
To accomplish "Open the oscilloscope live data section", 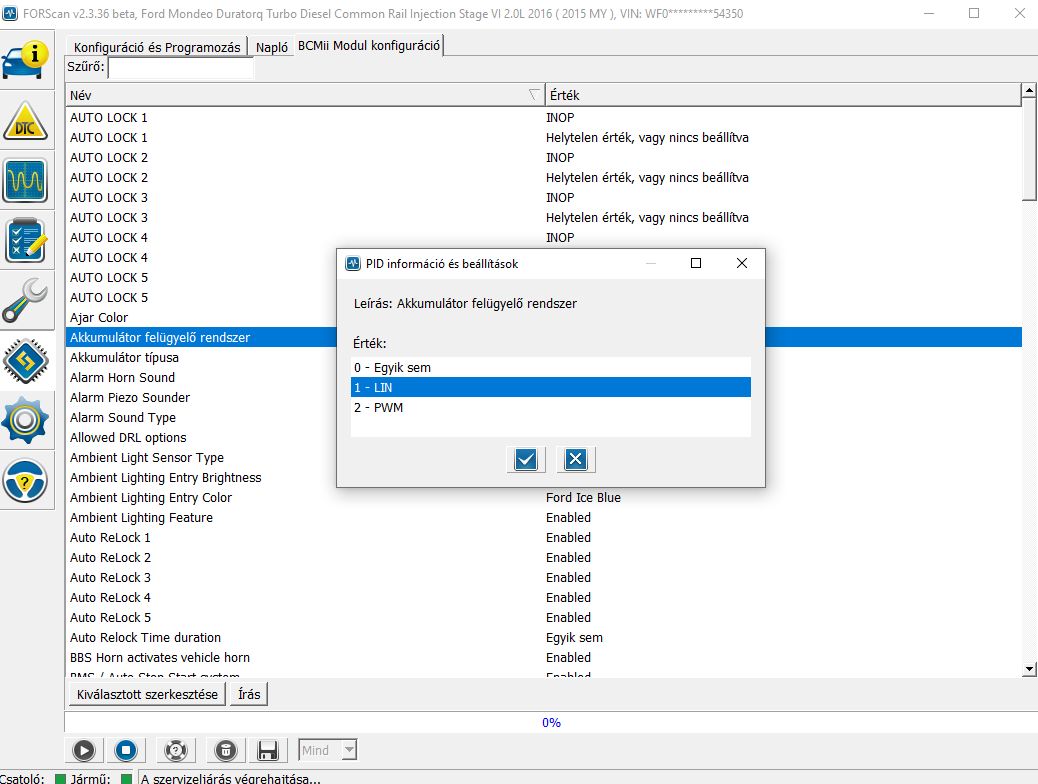I will (26, 180).
